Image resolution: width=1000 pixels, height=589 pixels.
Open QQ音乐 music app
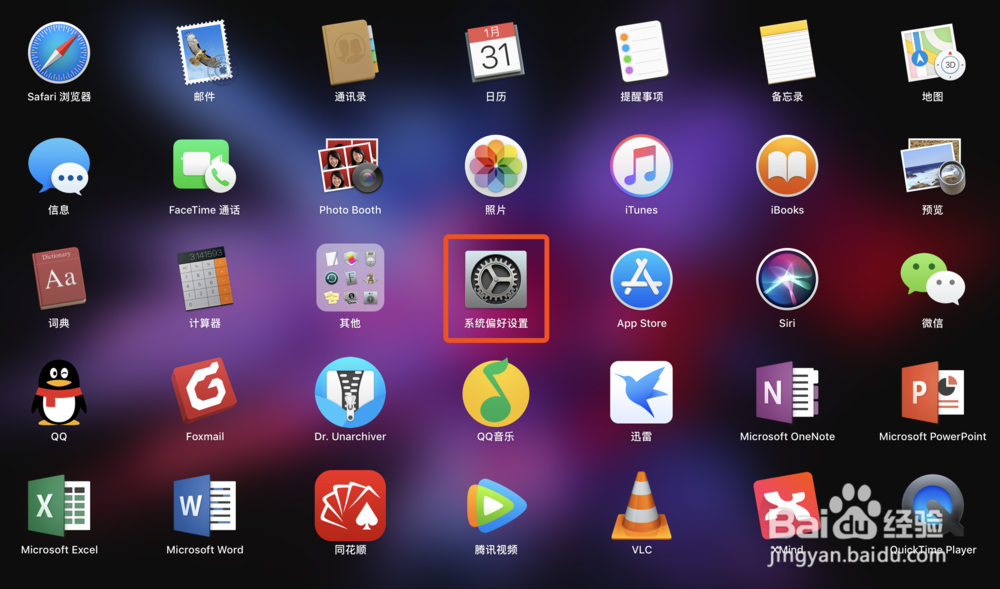coord(496,392)
